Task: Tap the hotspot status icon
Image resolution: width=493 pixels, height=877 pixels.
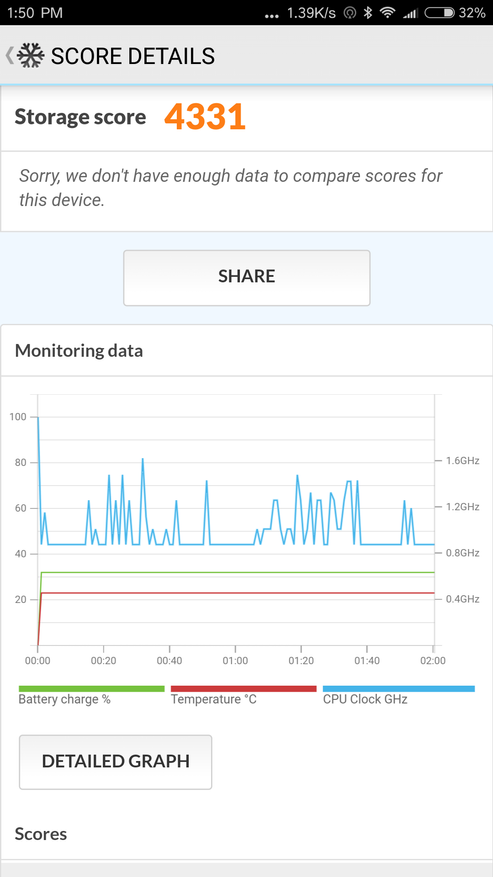Action: (350, 12)
